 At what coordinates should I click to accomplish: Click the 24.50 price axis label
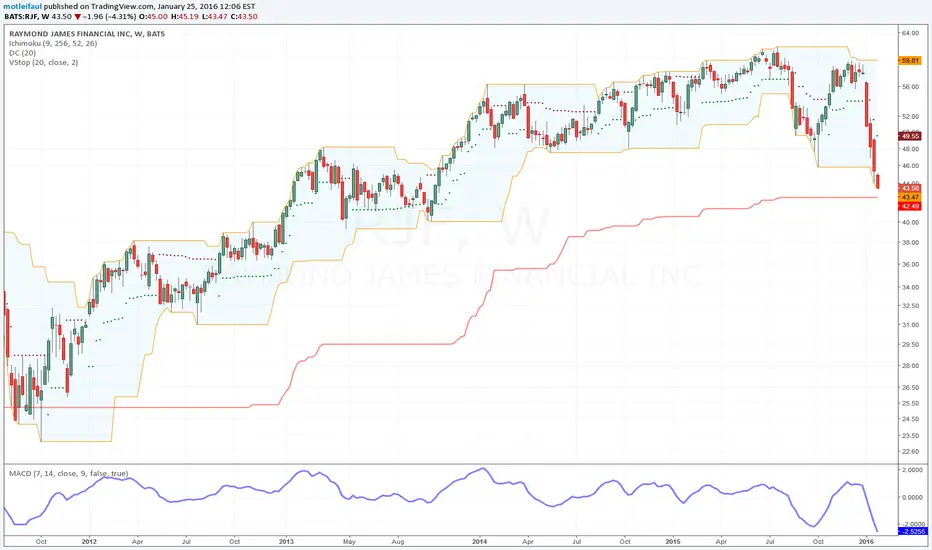point(910,419)
